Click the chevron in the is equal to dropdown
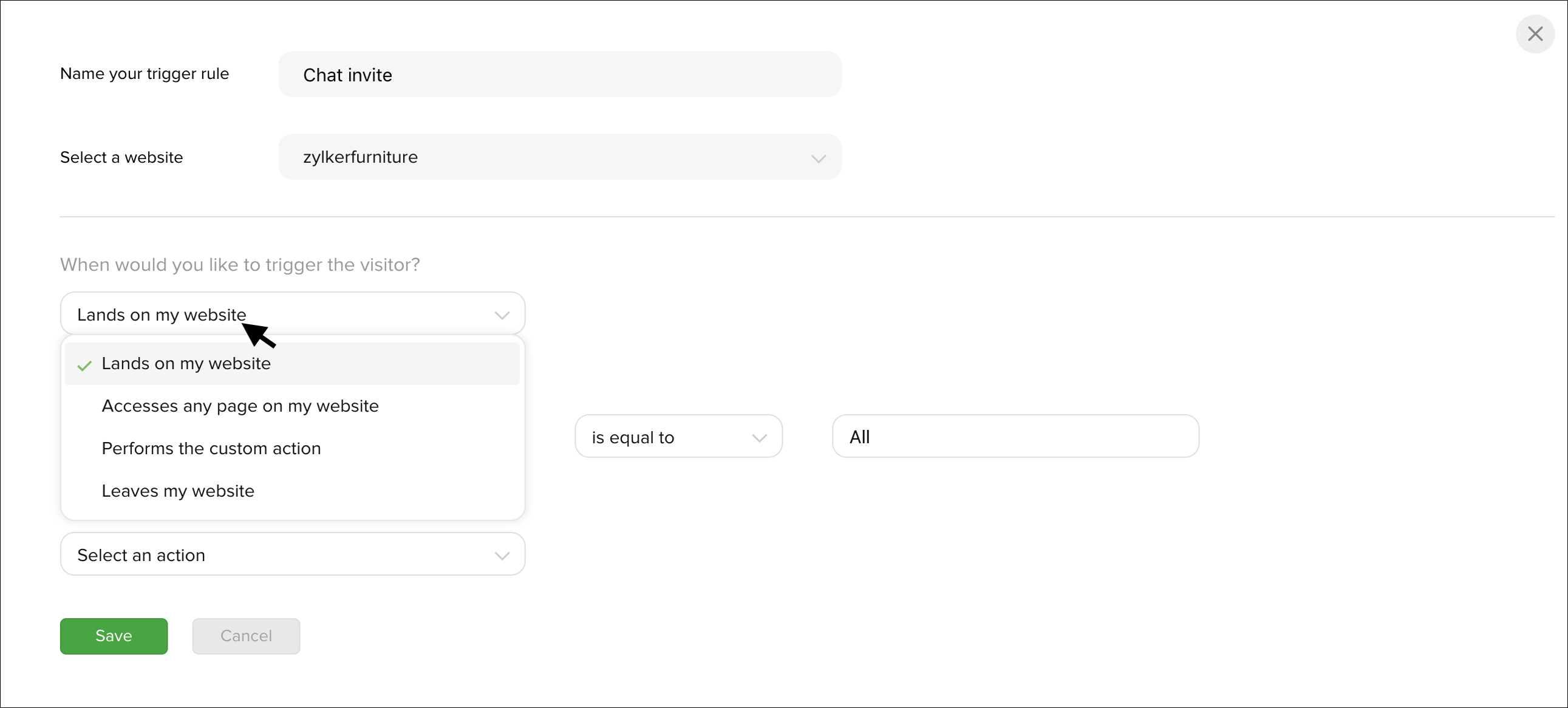 [758, 438]
